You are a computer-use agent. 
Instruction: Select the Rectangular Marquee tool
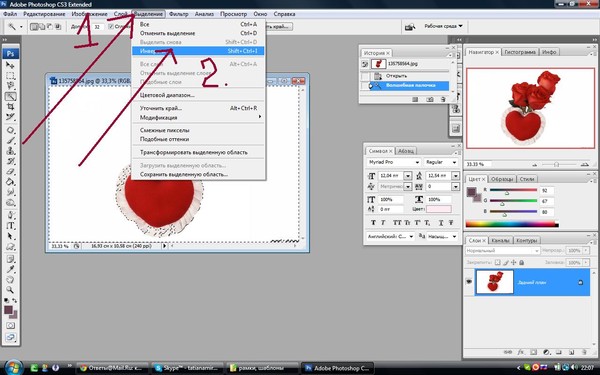[10, 75]
